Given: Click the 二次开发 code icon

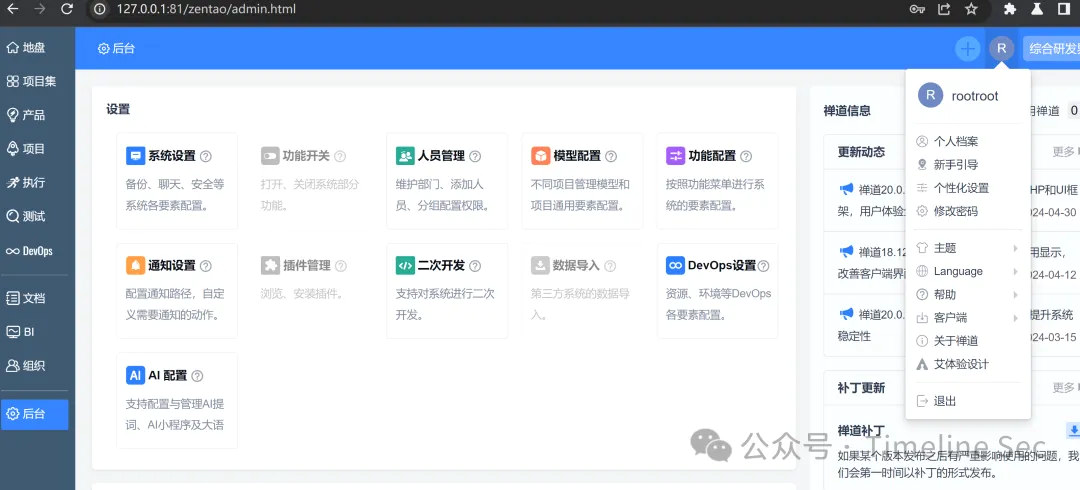Looking at the screenshot, I should 405,266.
